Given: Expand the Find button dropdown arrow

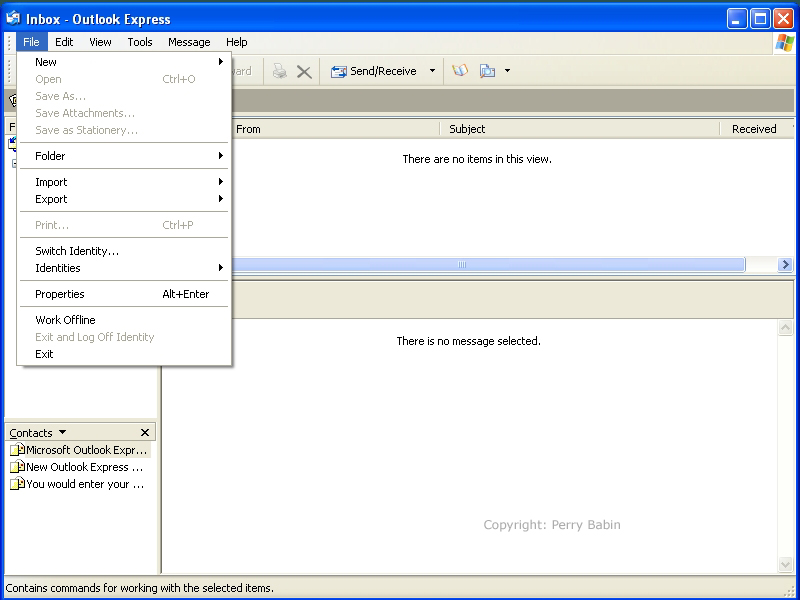Looking at the screenshot, I should click(x=507, y=71).
